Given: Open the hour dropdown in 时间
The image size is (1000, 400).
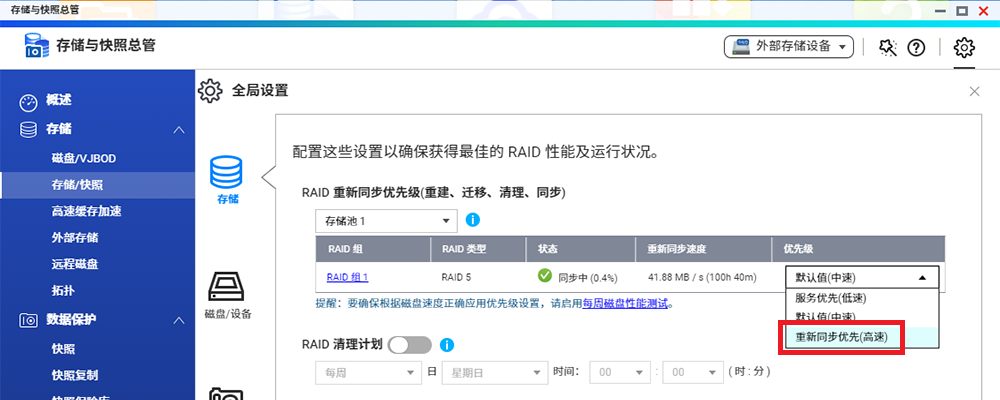Looking at the screenshot, I should tap(619, 373).
